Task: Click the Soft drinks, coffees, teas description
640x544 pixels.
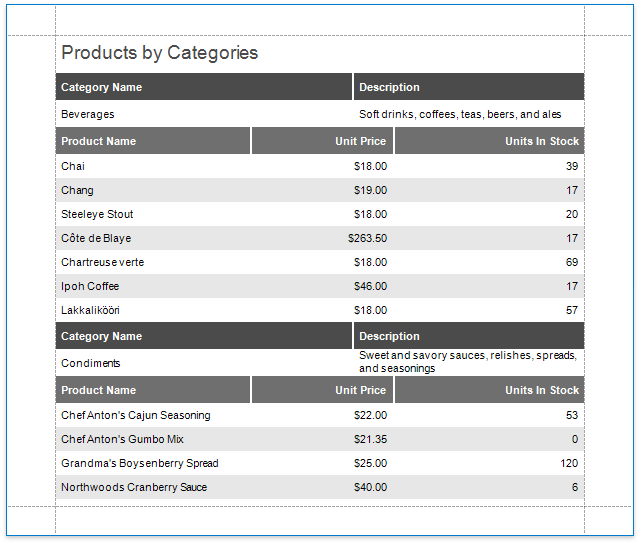Action: 460,114
